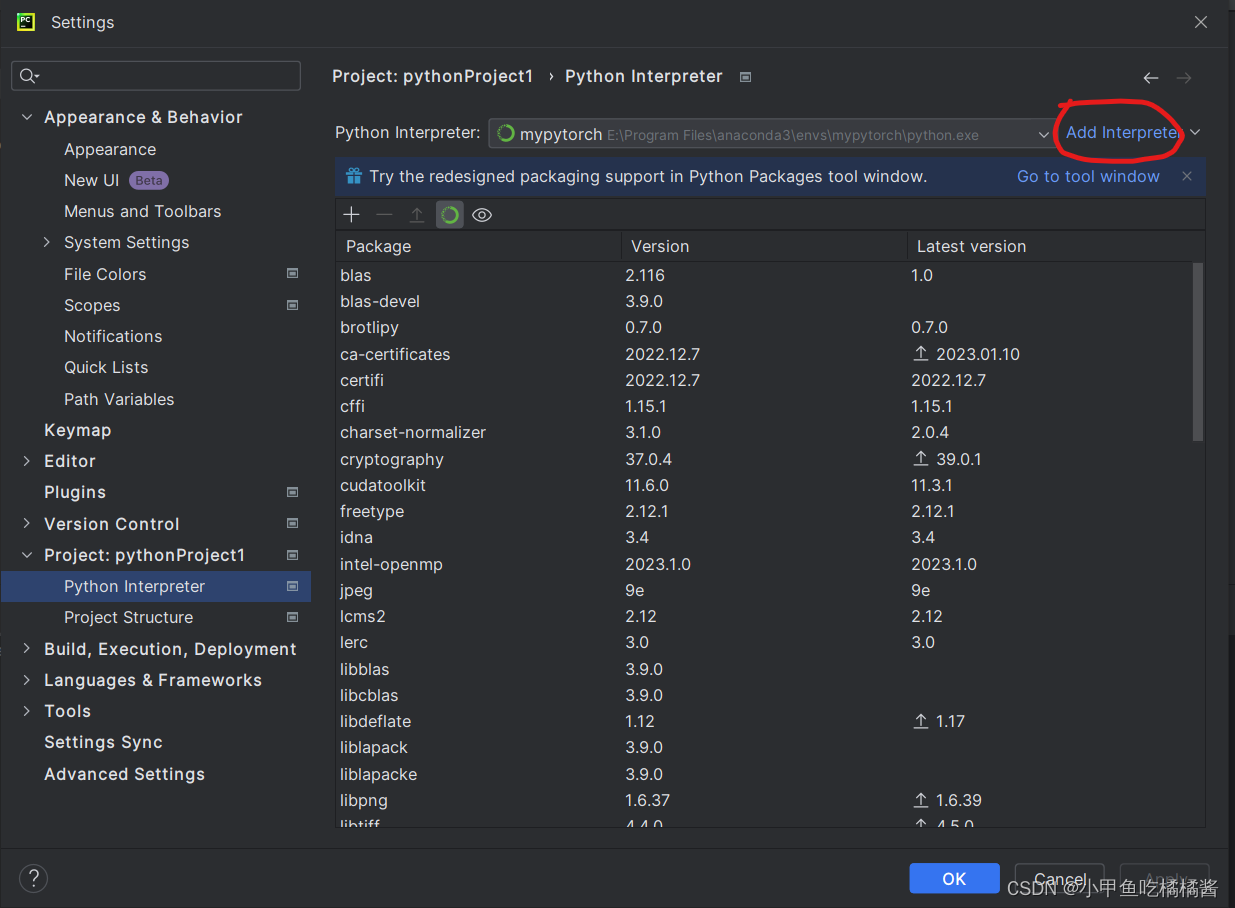Click project-level icon next to File Colors

click(x=293, y=273)
